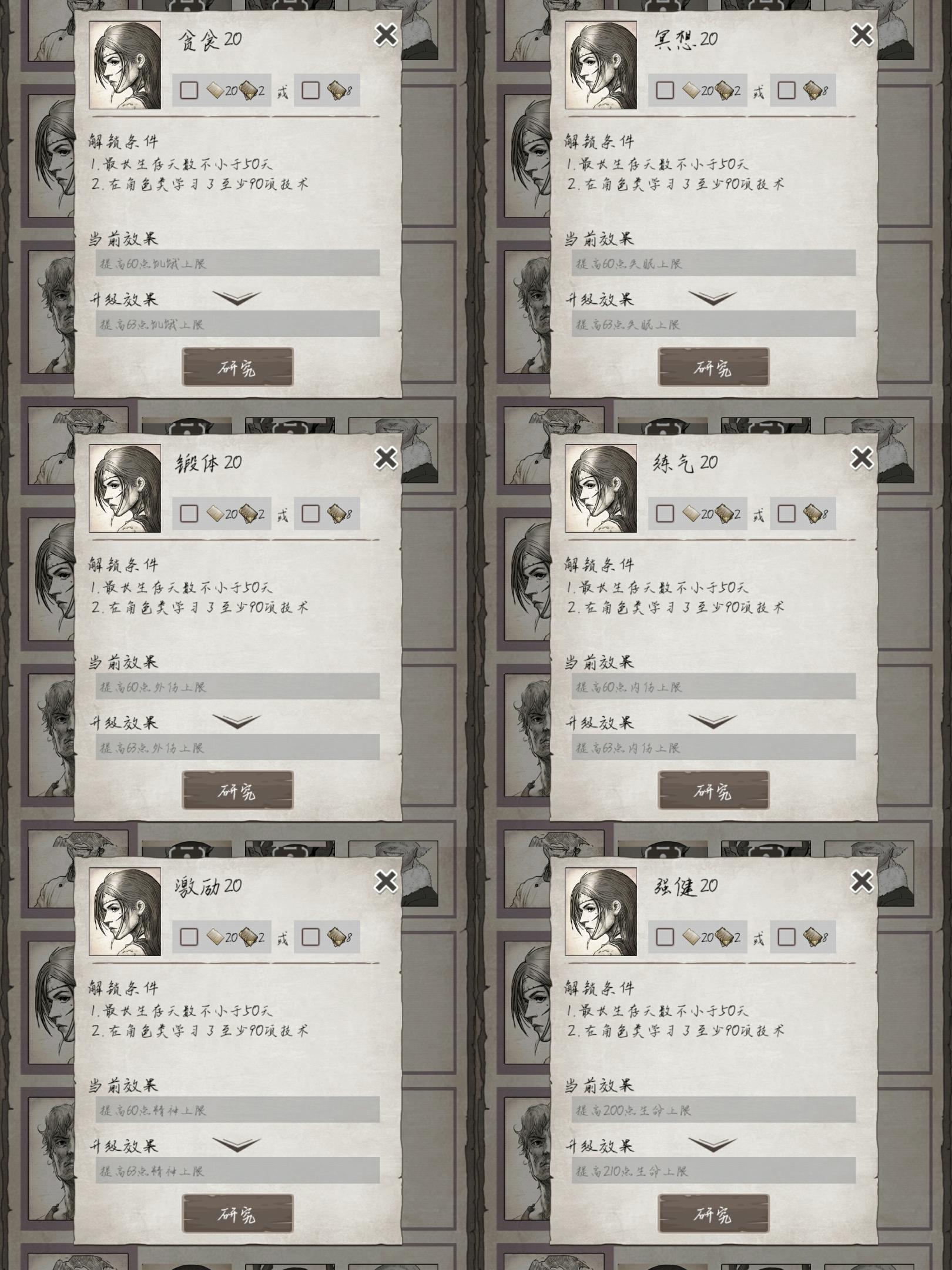952x1270 pixels.
Task: Expand the upgrade effect arrow in 激励20
Action: click(x=237, y=1145)
